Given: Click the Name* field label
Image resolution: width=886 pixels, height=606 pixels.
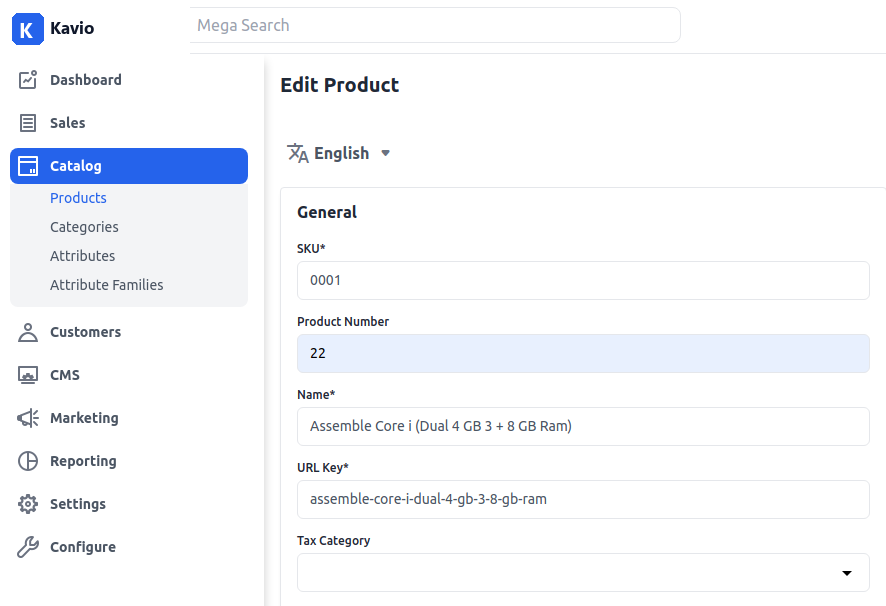Looking at the screenshot, I should (x=316, y=394).
